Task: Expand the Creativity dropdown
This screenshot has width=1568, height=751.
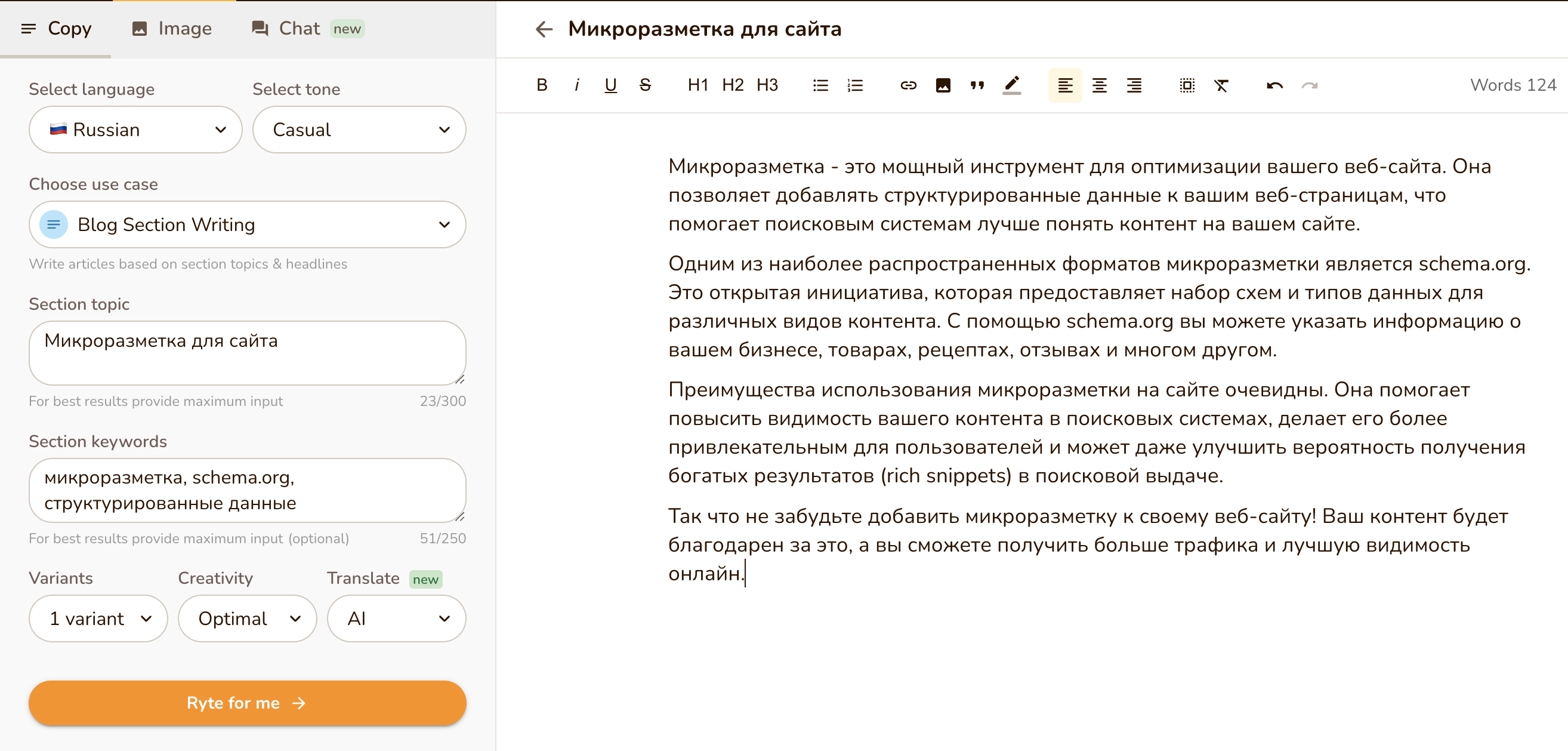Action: (247, 618)
